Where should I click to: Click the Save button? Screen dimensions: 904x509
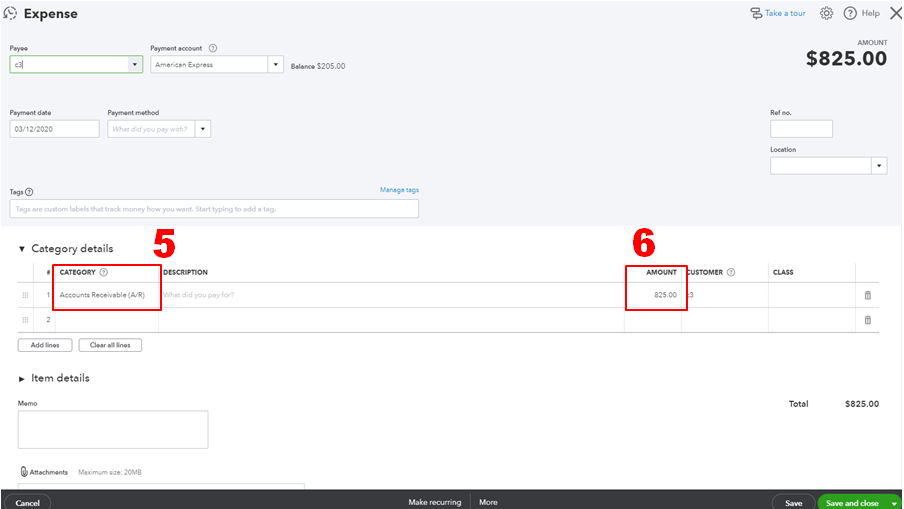pyautogui.click(x=793, y=503)
